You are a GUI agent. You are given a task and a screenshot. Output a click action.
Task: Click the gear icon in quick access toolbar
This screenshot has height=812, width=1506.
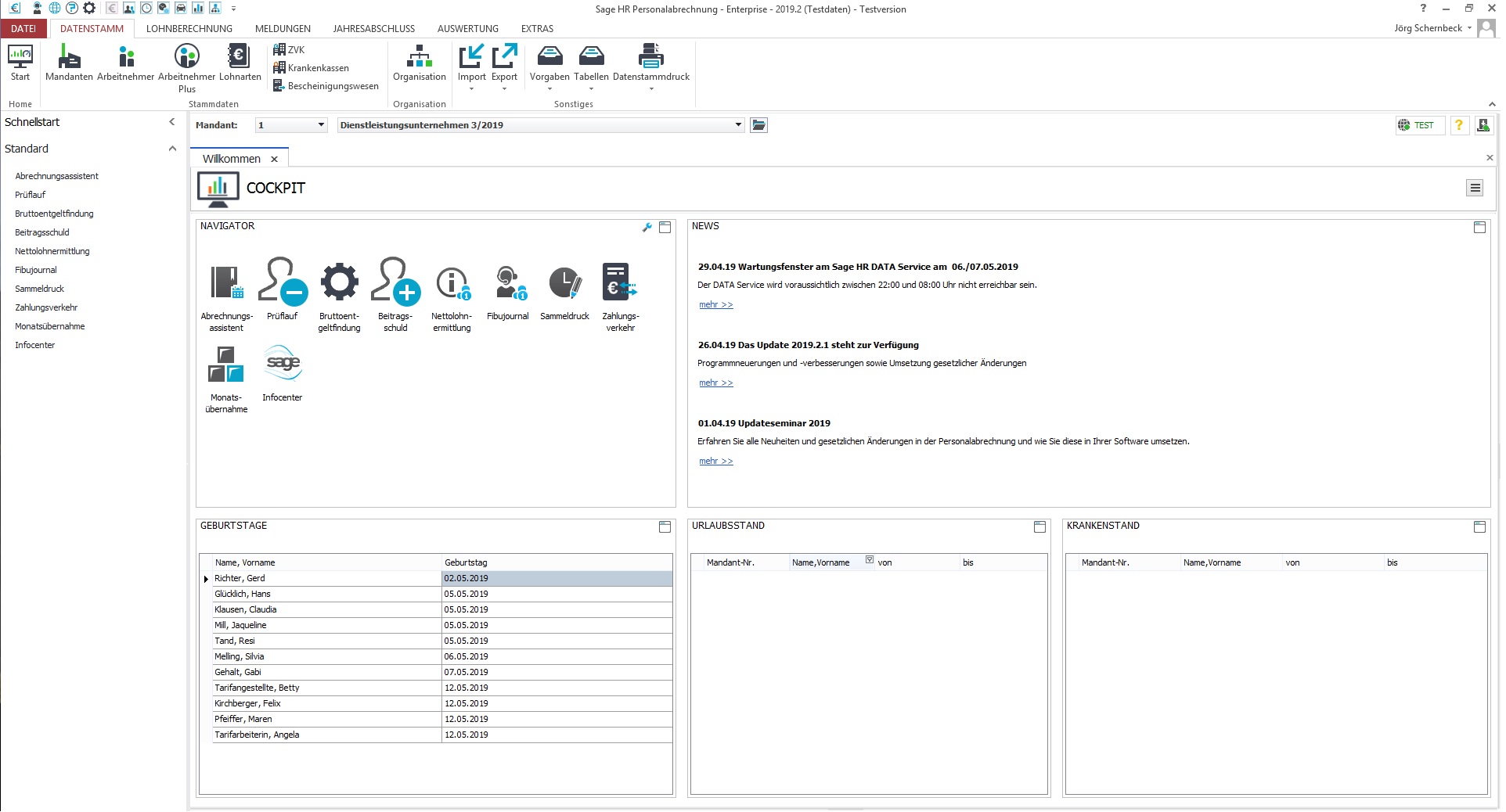[x=89, y=9]
